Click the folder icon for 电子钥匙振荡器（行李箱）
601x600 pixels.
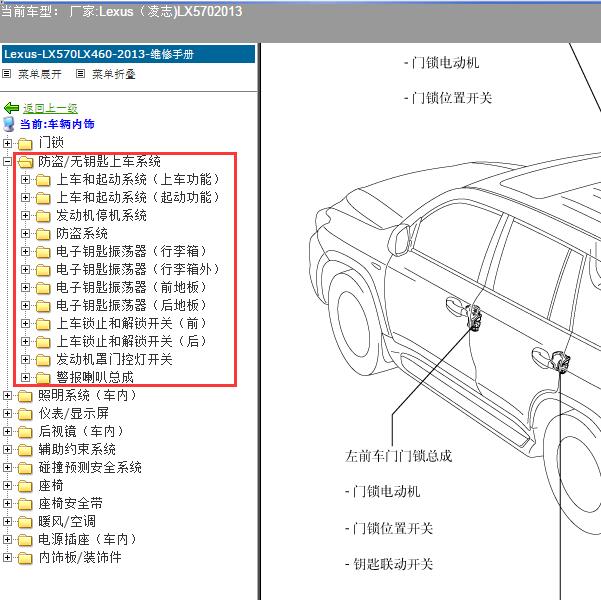[x=43, y=252]
